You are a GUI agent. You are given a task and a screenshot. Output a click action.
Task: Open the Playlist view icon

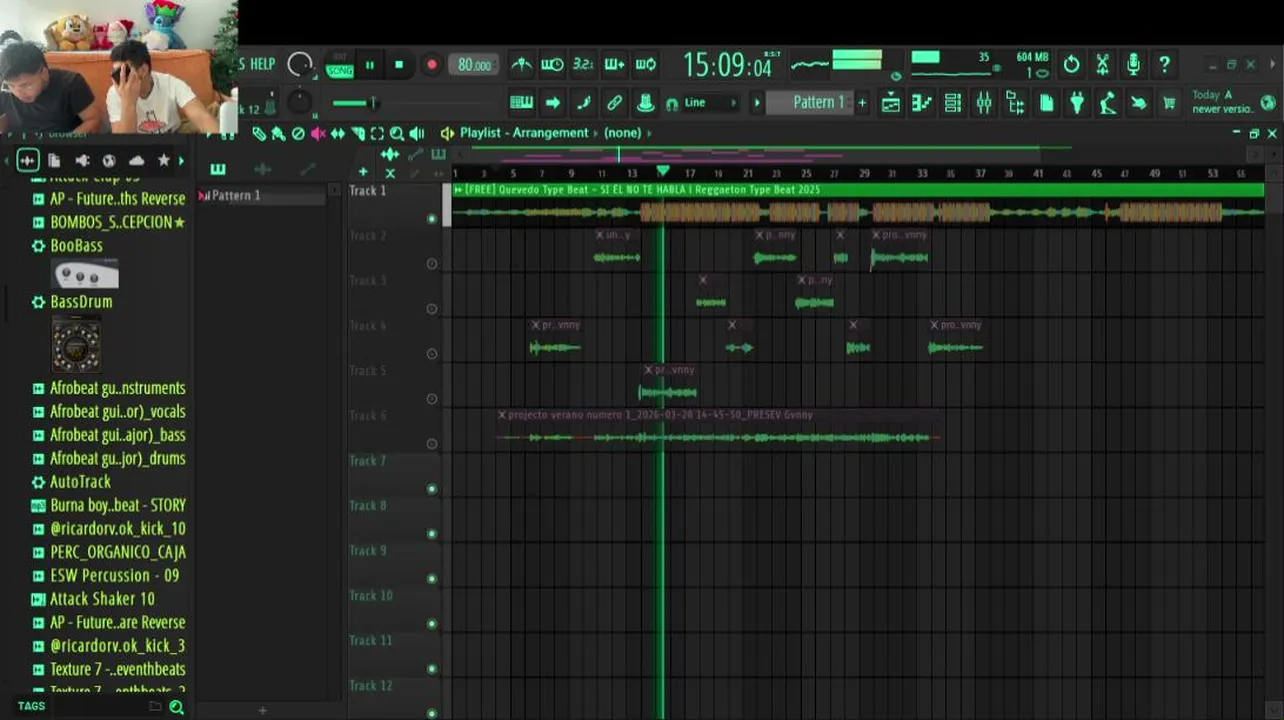point(891,103)
